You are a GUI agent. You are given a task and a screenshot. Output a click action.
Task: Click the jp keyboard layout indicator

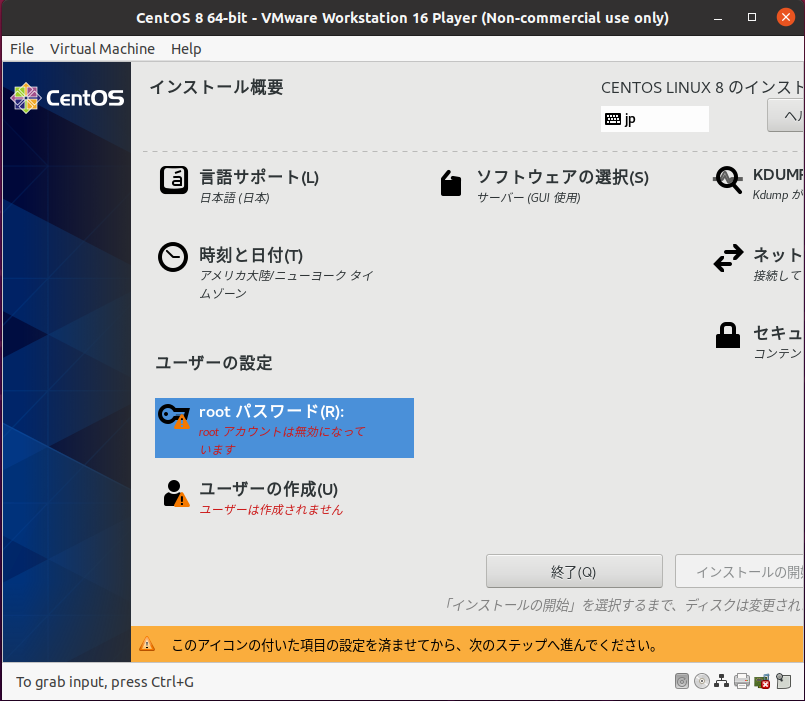pos(654,119)
